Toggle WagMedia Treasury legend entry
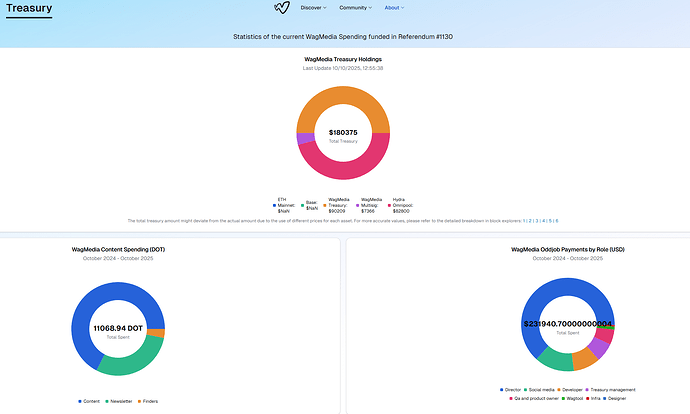690x414 pixels. tap(337, 205)
